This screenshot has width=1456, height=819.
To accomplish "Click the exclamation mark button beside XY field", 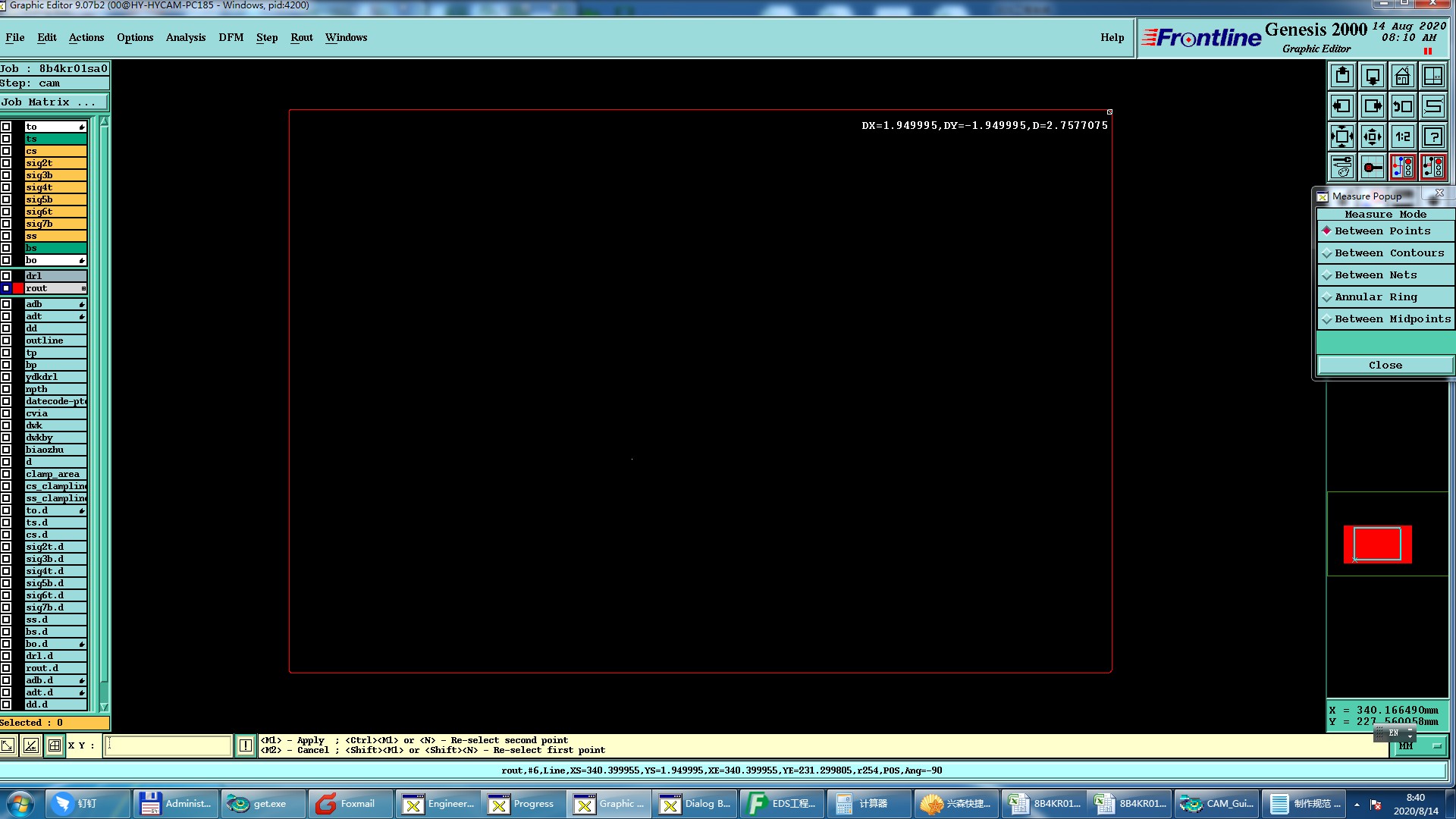I will pyautogui.click(x=246, y=745).
